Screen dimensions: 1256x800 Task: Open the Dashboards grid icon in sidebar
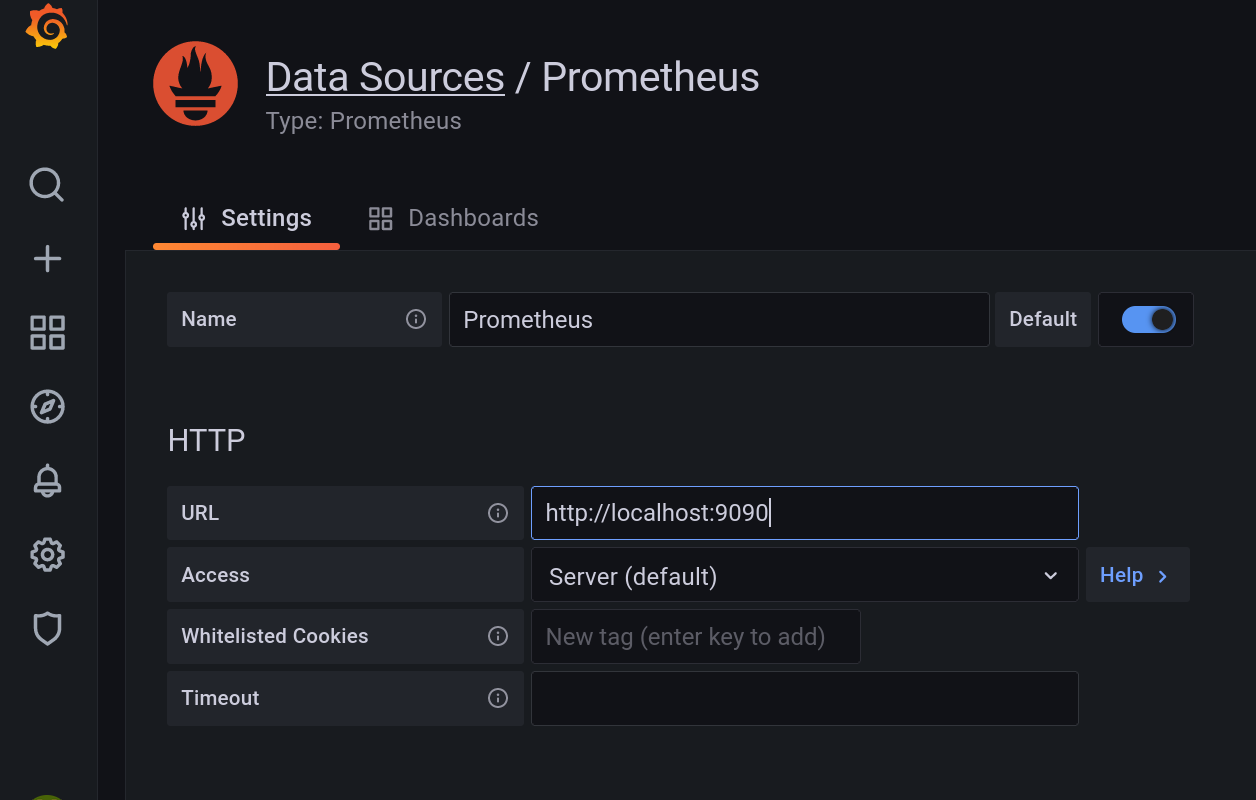47,333
